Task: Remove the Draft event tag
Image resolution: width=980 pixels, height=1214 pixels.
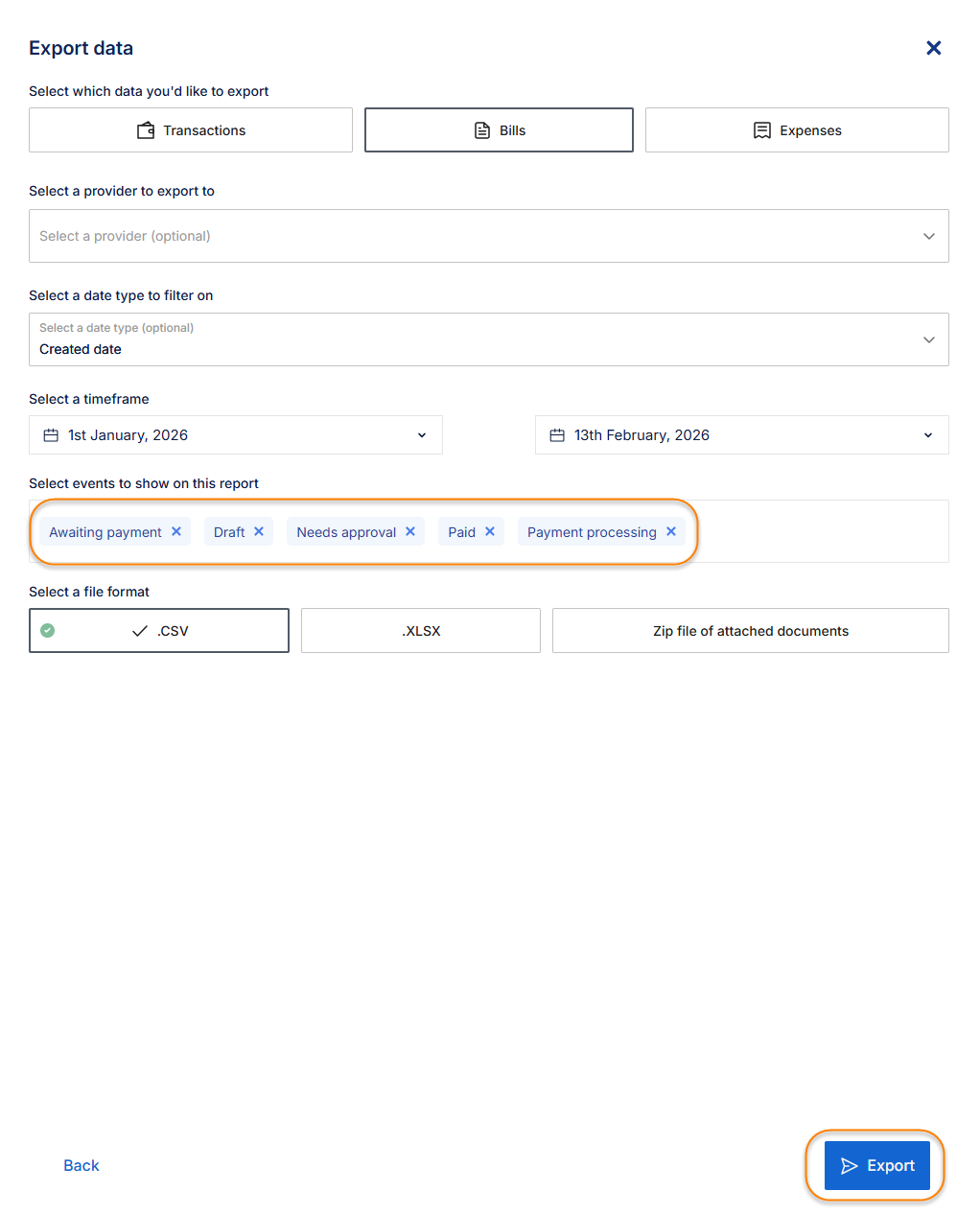Action: tap(259, 531)
